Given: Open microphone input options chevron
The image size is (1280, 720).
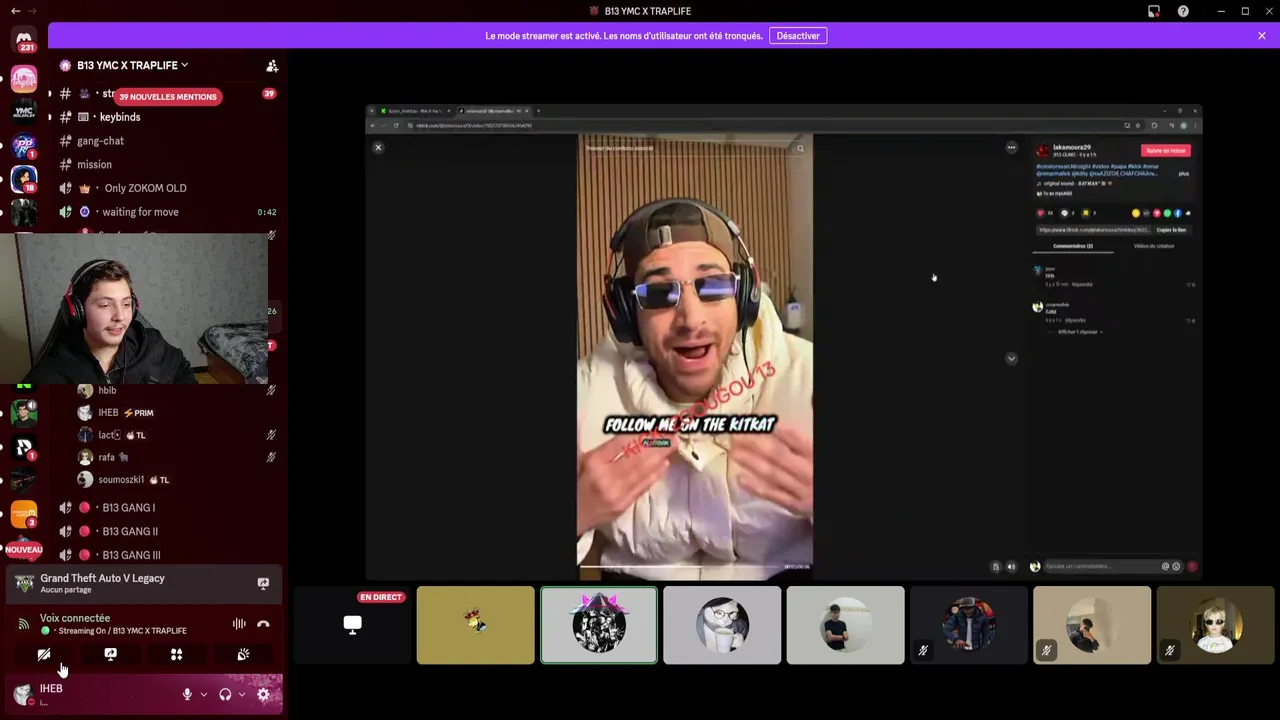Looking at the screenshot, I should pyautogui.click(x=204, y=694).
